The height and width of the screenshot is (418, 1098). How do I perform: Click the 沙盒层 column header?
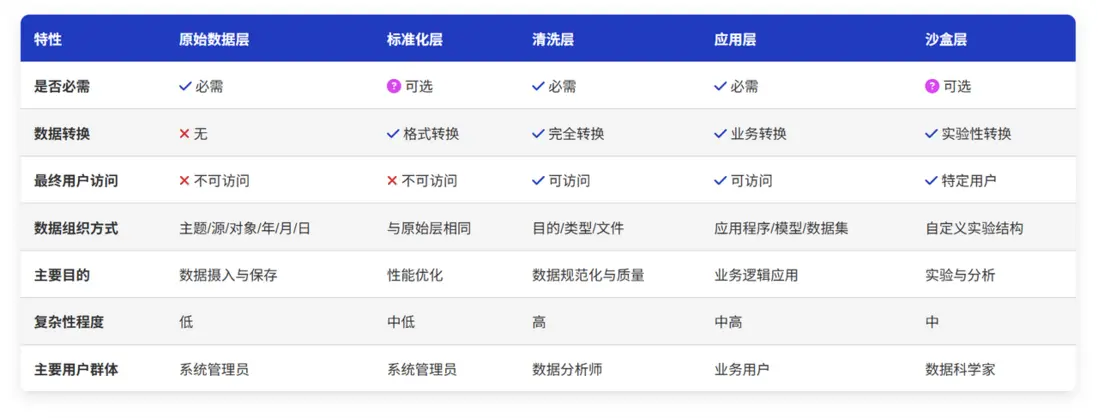(946, 40)
